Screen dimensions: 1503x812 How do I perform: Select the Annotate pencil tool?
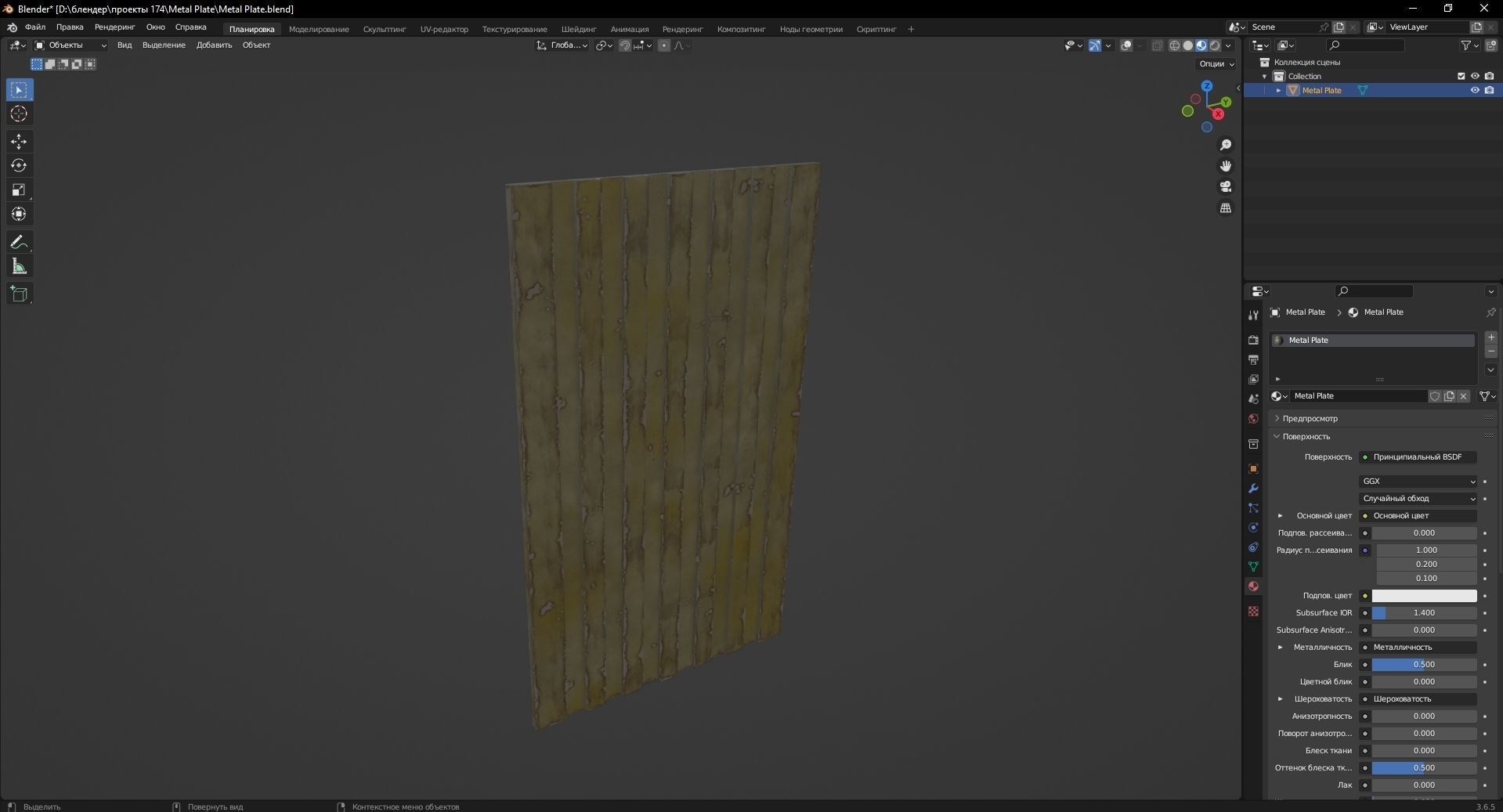click(x=20, y=242)
